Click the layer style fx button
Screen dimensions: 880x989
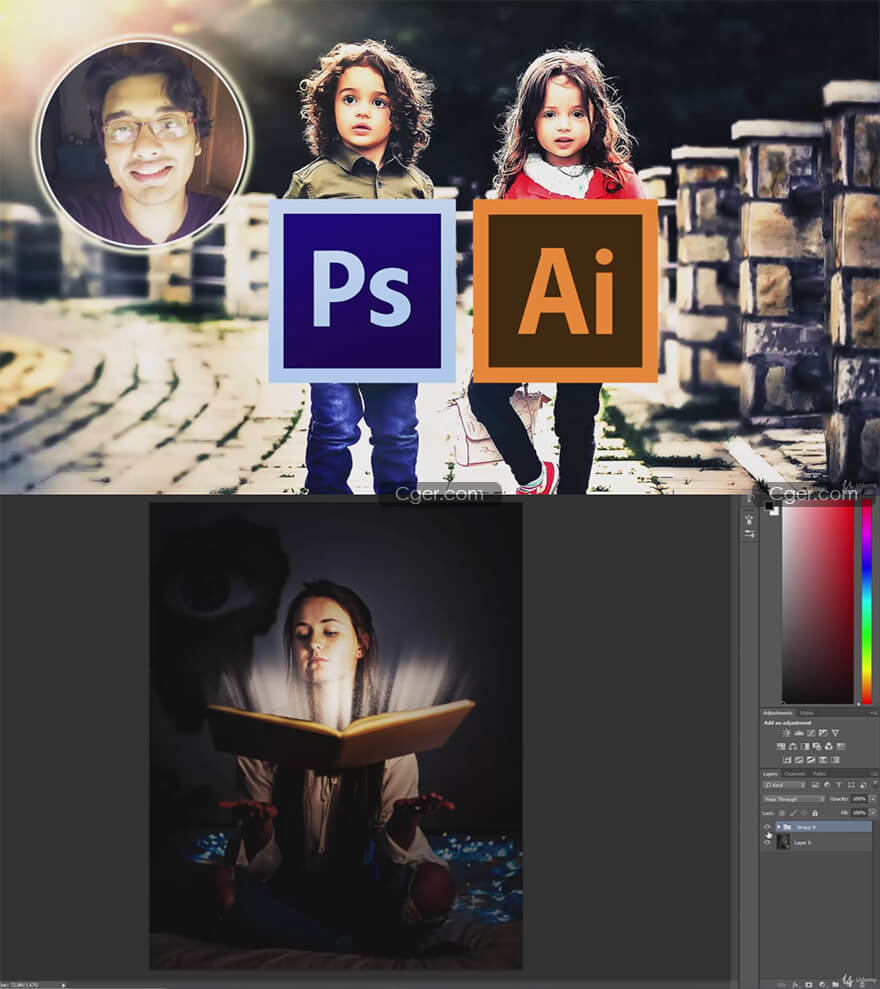point(795,984)
